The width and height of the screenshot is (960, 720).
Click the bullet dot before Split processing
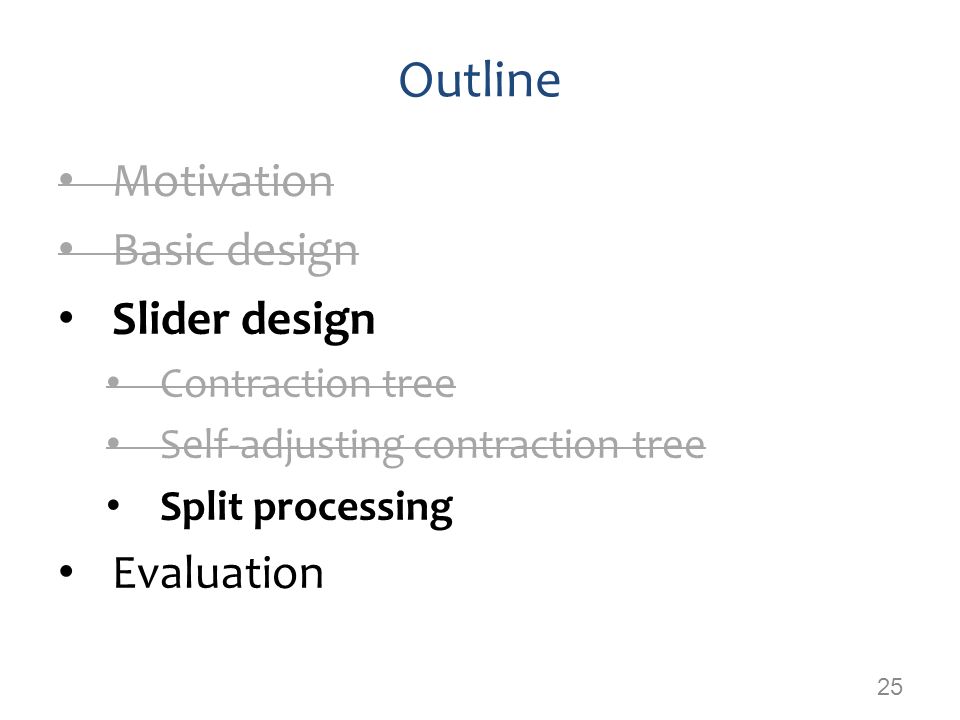(113, 506)
